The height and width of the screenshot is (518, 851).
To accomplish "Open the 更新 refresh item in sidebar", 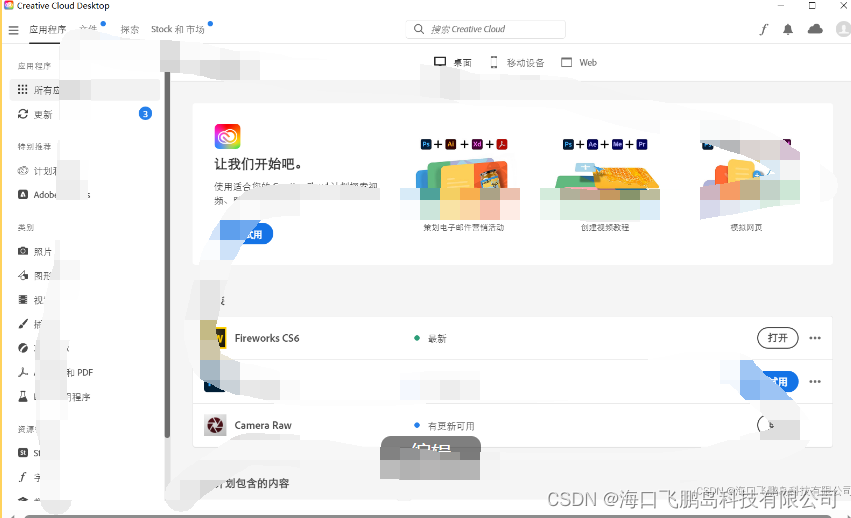I will click(x=36, y=114).
